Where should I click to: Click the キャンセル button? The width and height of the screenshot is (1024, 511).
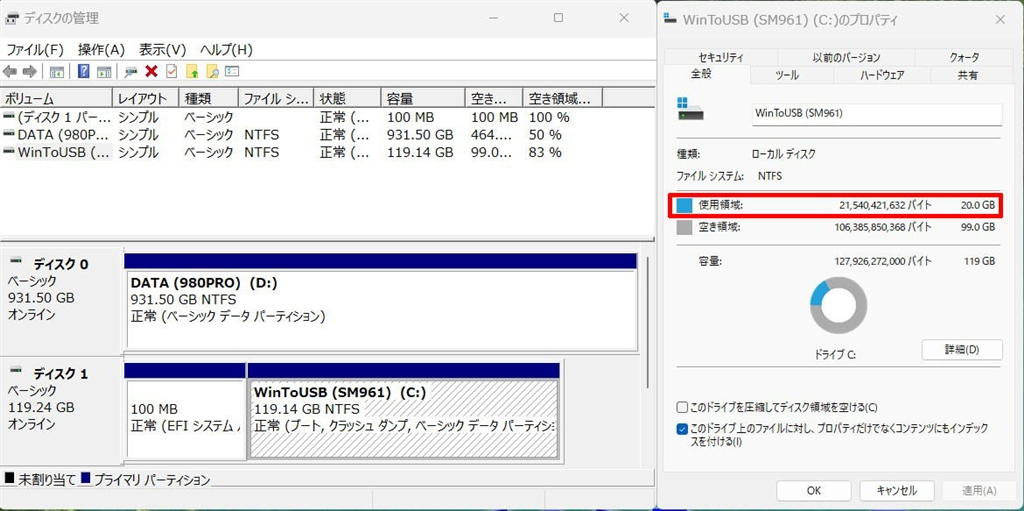pyautogui.click(x=897, y=490)
